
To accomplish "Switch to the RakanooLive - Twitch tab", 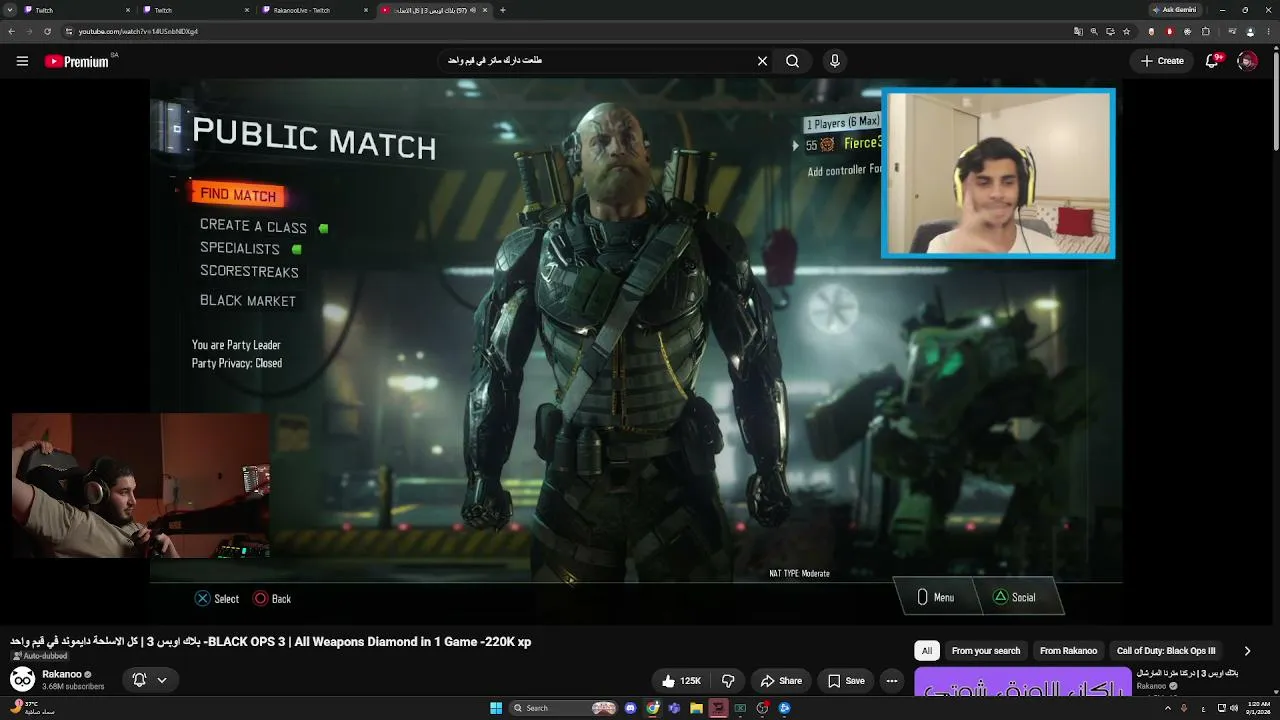I will coord(313,10).
